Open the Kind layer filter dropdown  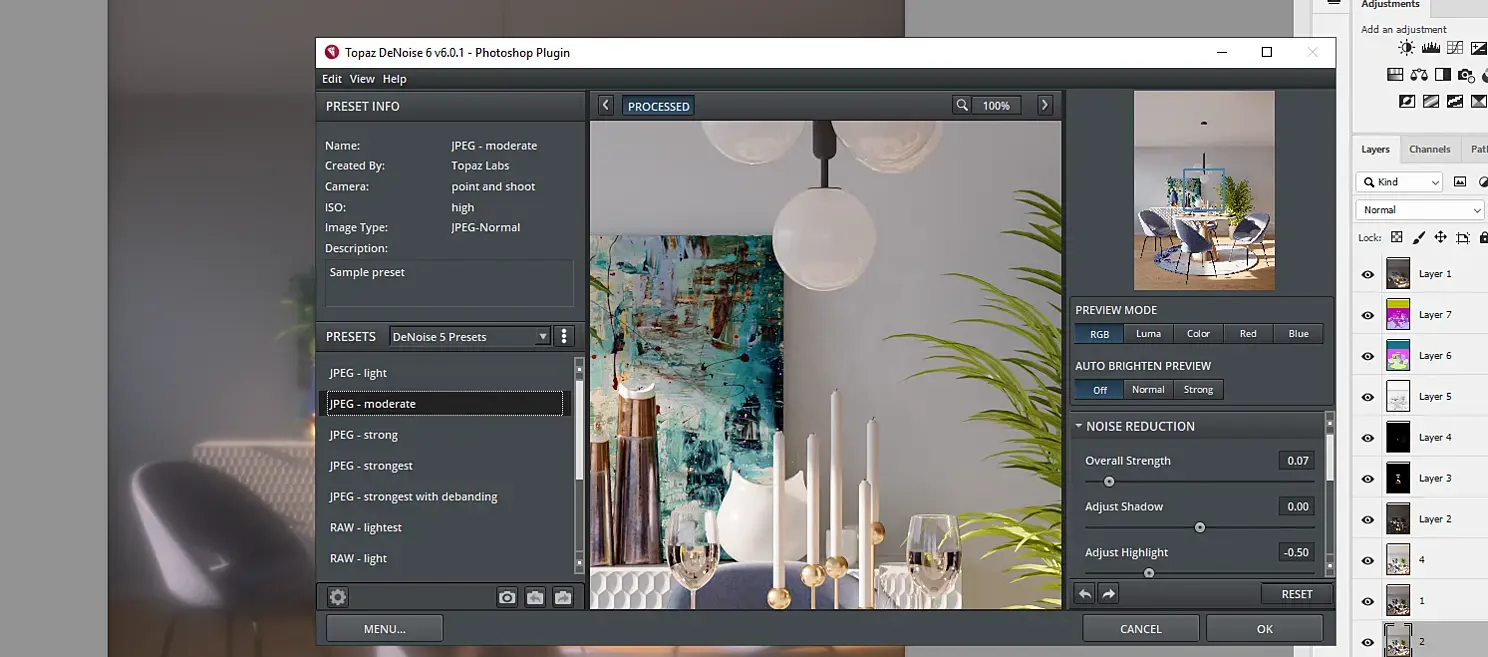point(1399,182)
